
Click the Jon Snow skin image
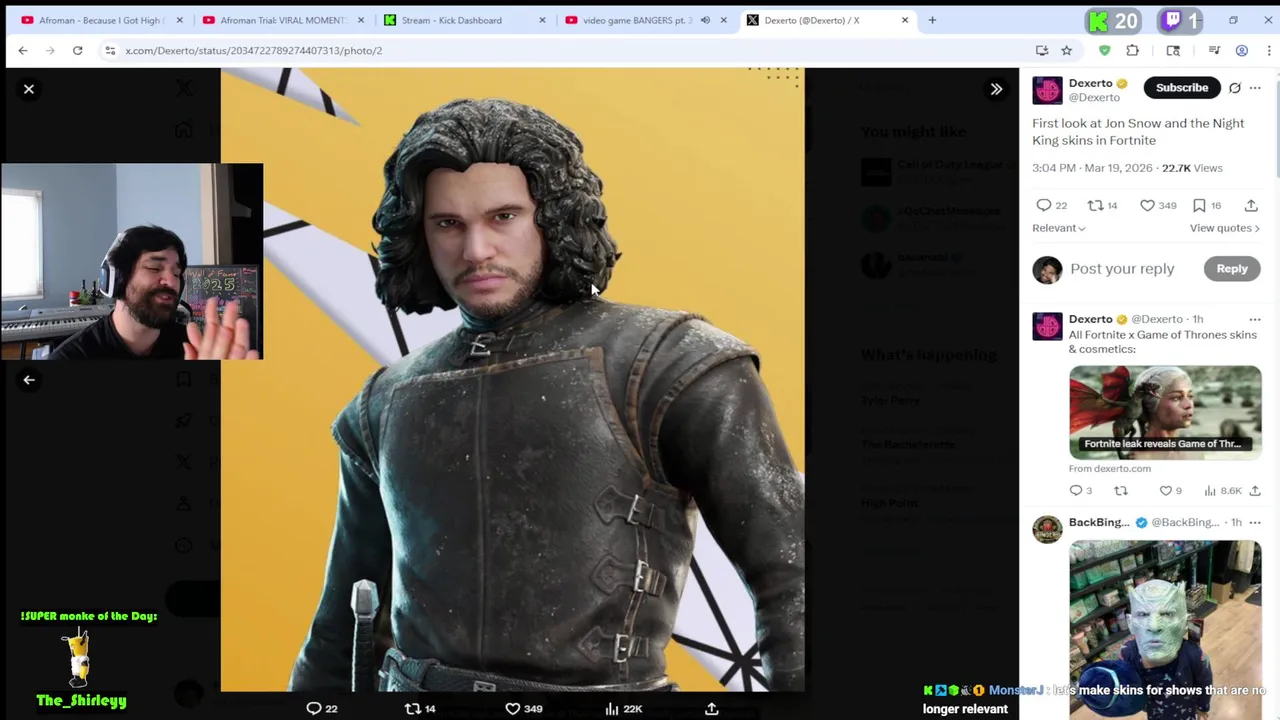coord(512,380)
